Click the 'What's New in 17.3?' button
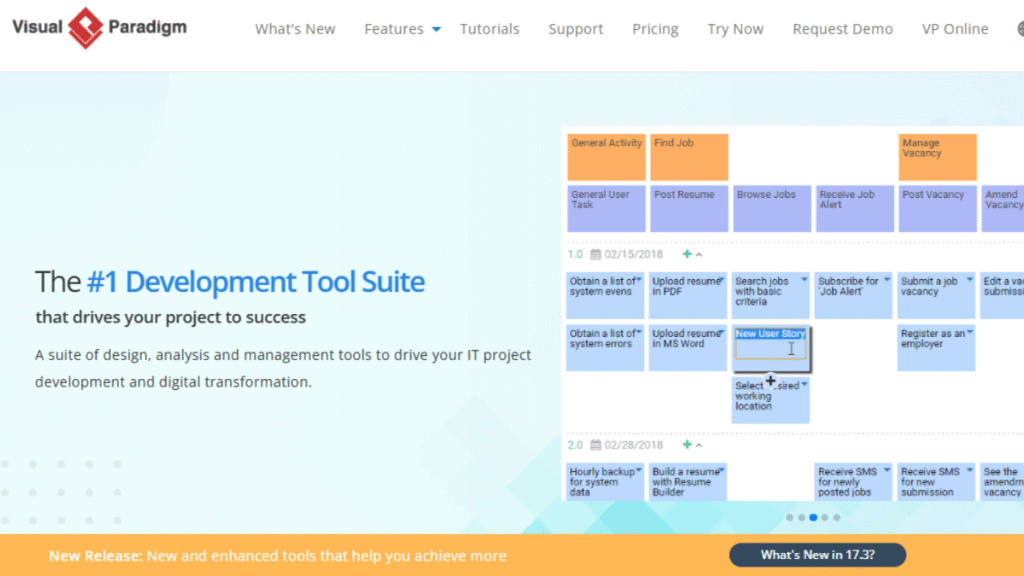 point(817,554)
